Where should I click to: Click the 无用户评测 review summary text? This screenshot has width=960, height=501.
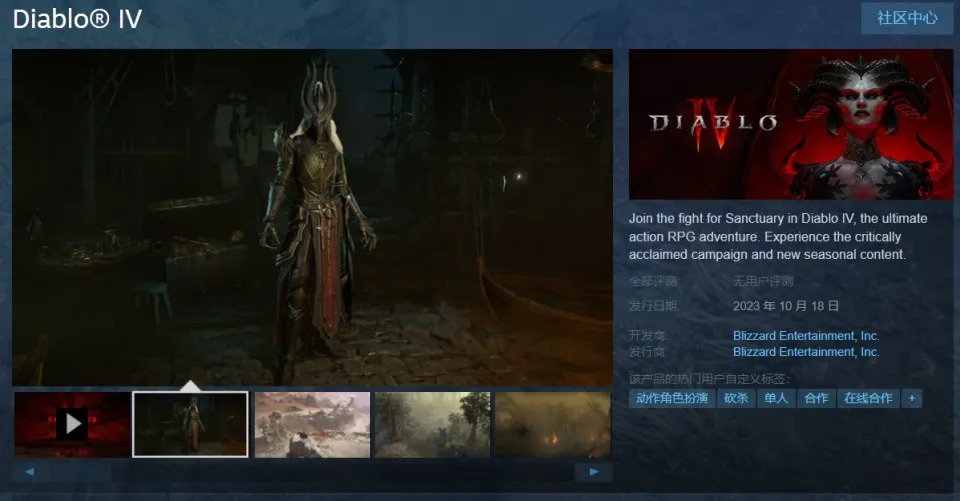[763, 281]
